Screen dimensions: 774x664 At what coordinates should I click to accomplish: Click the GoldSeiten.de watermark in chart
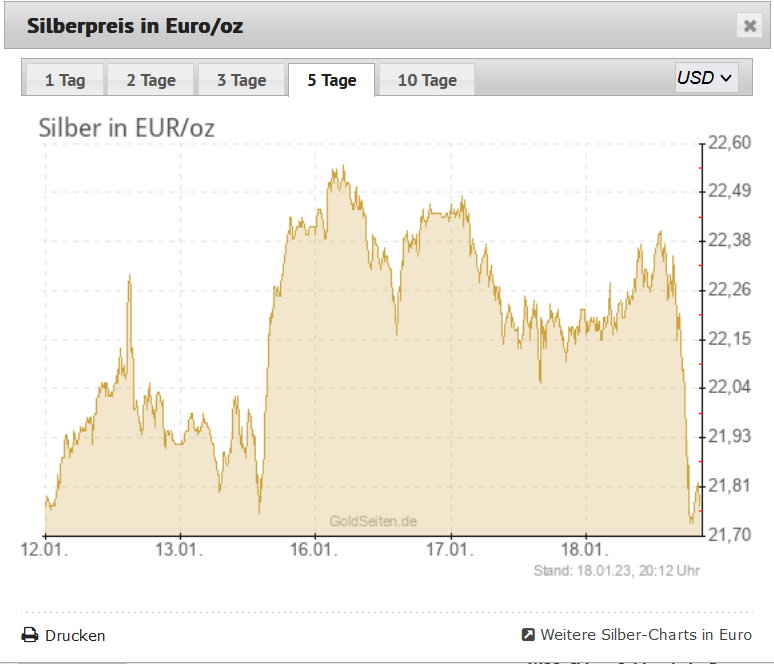coord(373,521)
